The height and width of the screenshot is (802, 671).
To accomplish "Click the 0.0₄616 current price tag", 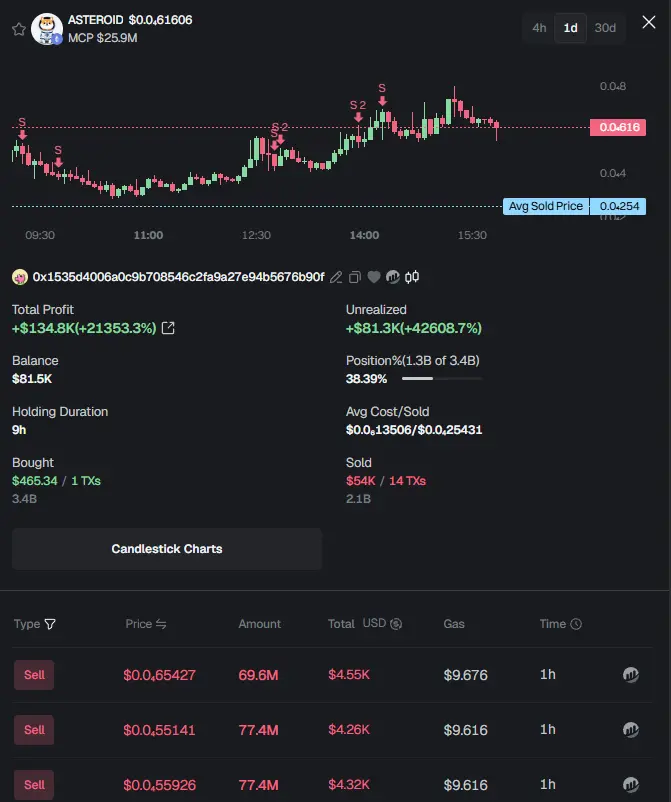I will click(618, 127).
